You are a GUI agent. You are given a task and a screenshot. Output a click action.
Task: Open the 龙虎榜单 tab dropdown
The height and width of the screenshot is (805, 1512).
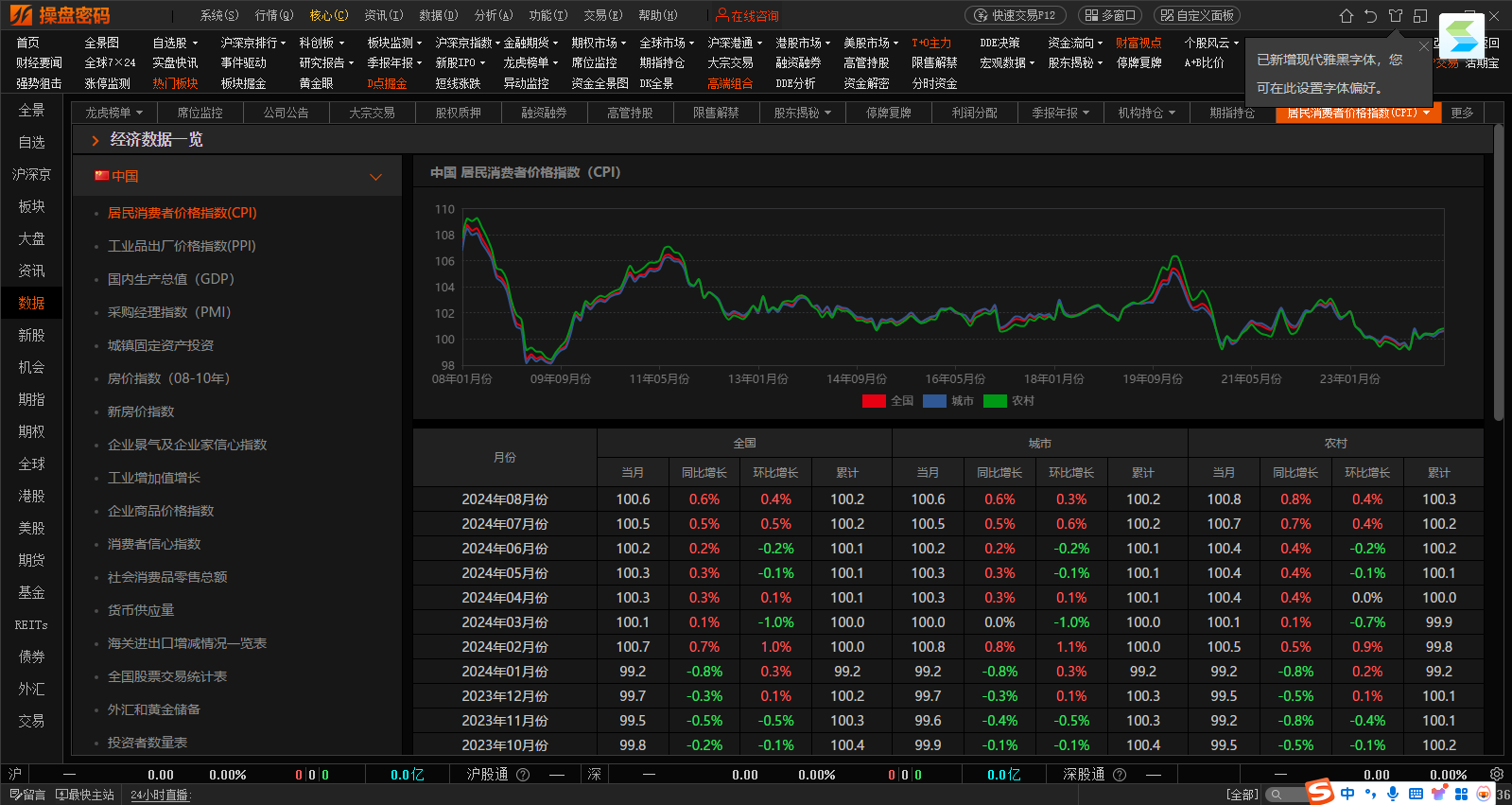[139, 113]
